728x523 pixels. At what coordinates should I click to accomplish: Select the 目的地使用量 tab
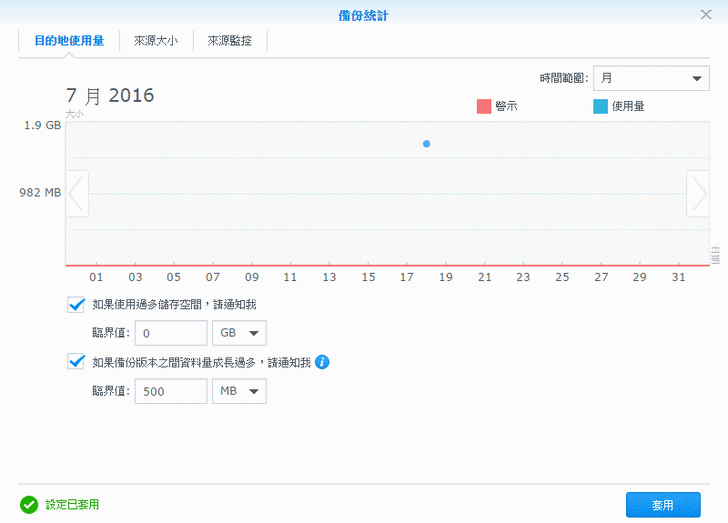(x=69, y=41)
